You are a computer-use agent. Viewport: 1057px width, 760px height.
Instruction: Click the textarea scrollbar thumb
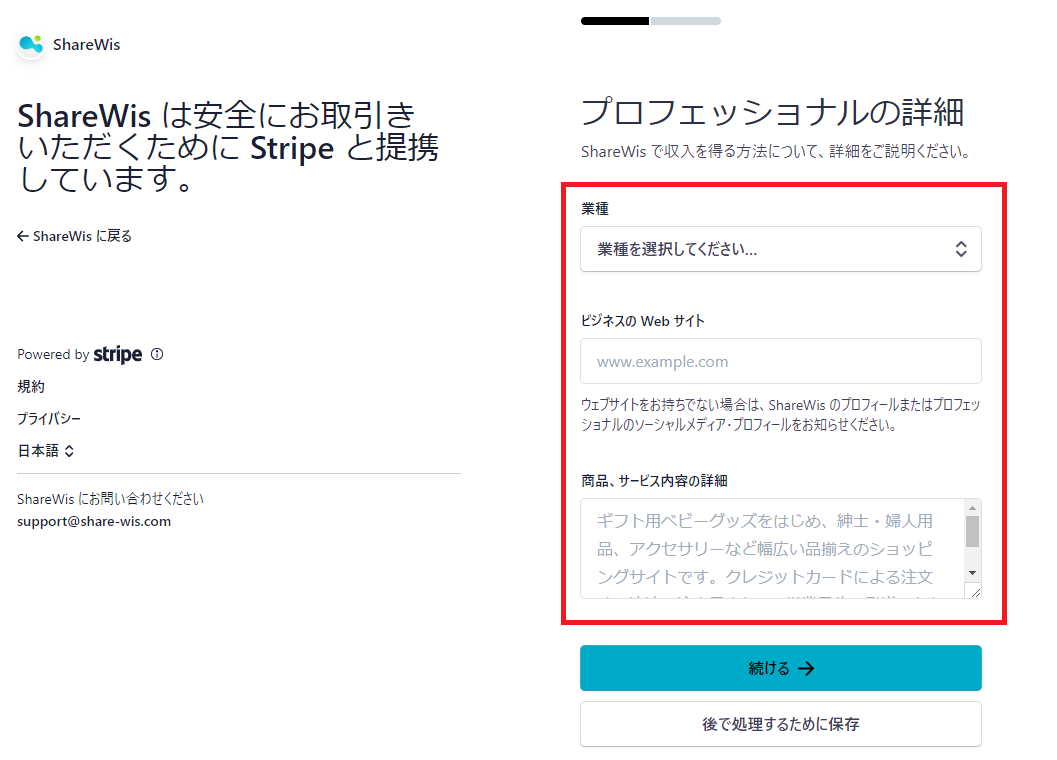pos(972,531)
